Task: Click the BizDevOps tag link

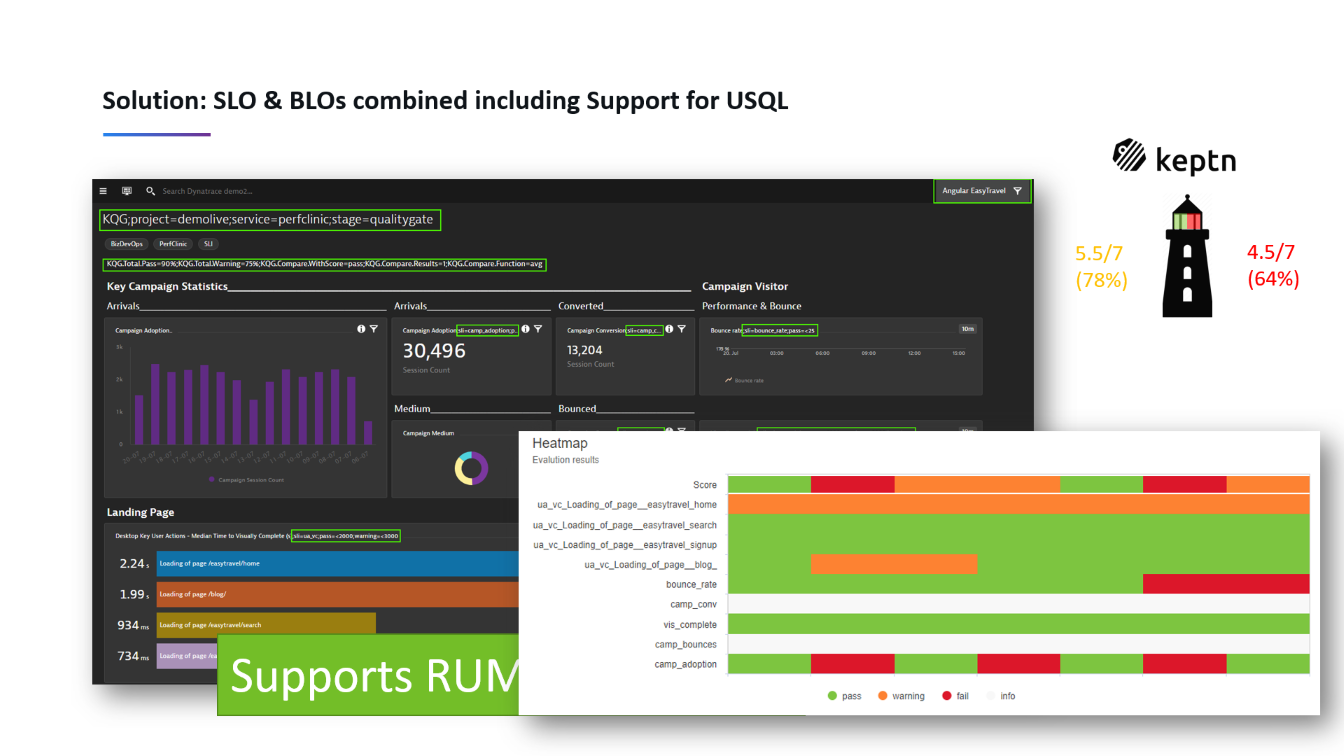Action: 125,244
